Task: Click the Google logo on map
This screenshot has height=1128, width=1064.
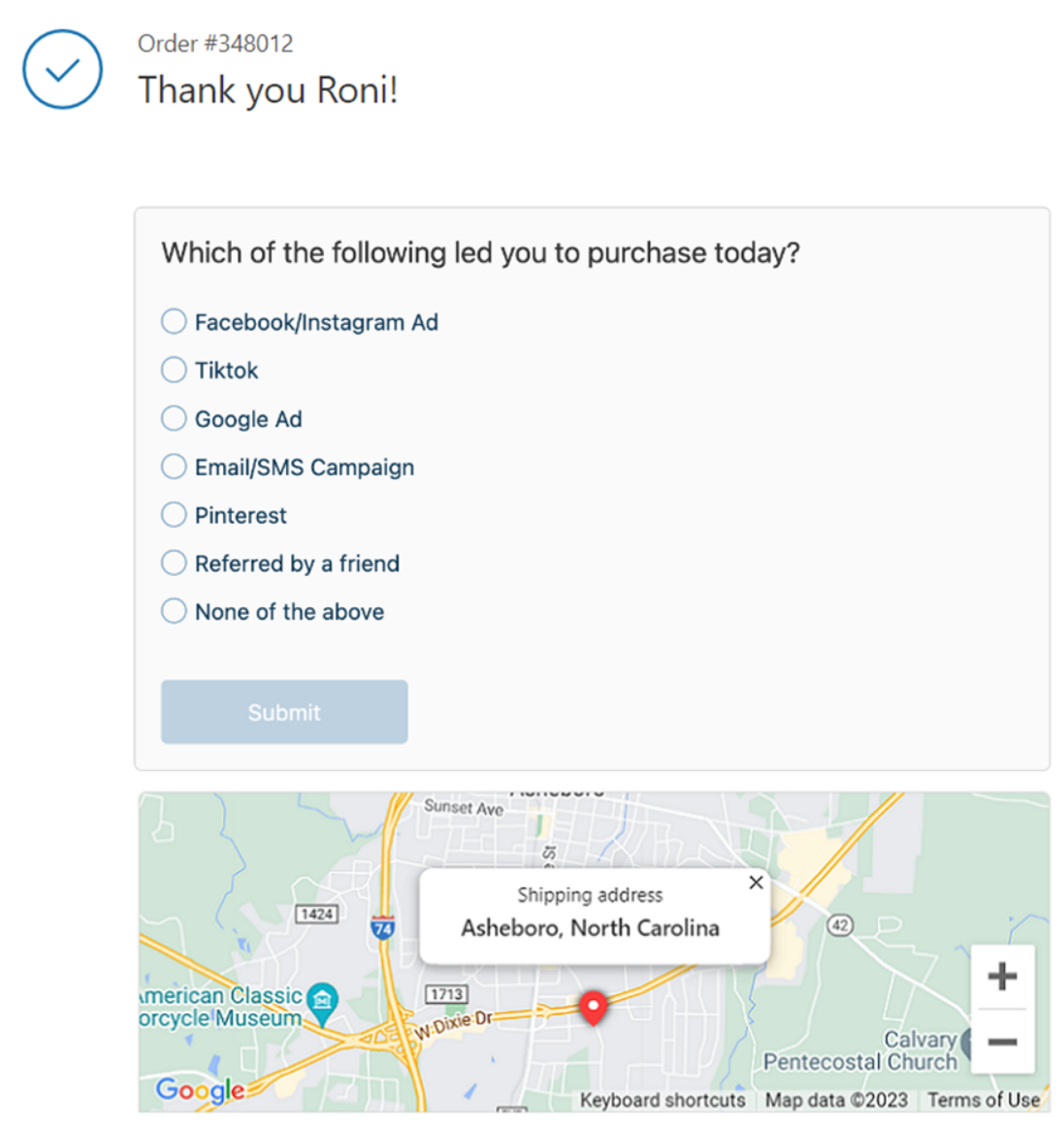Action: click(201, 1090)
